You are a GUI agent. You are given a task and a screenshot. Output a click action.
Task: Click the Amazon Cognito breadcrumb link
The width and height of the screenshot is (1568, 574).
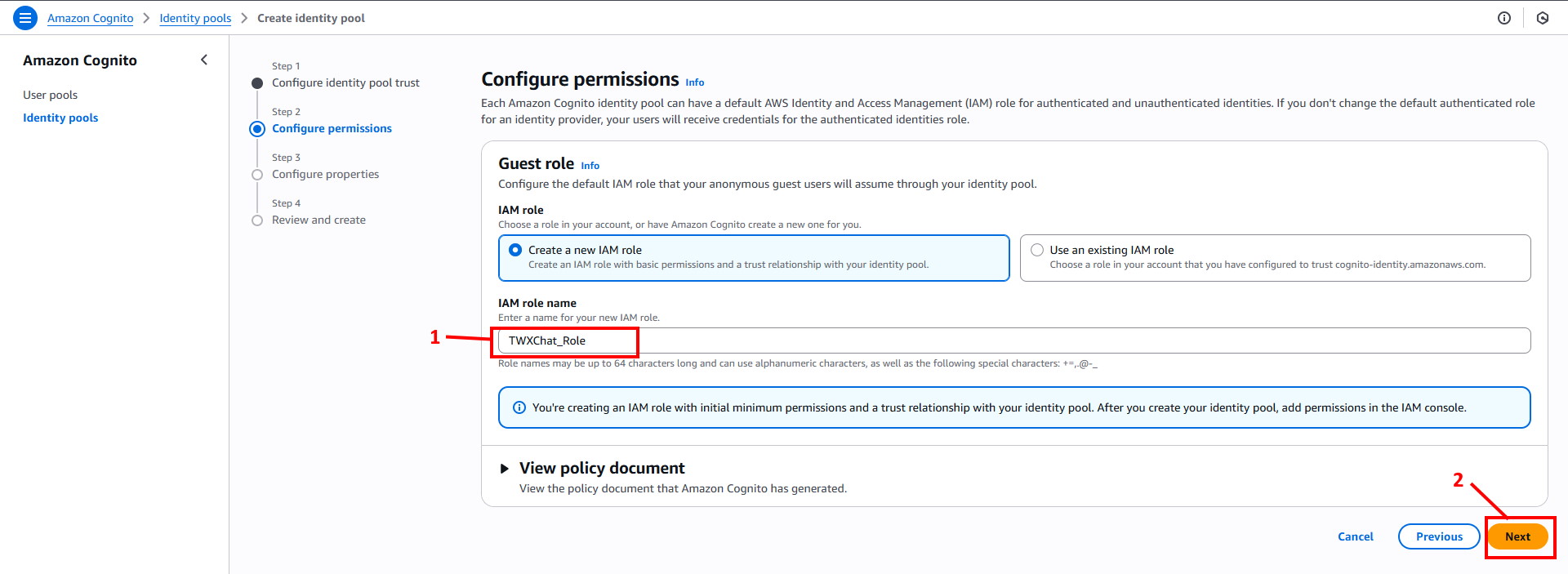point(90,18)
